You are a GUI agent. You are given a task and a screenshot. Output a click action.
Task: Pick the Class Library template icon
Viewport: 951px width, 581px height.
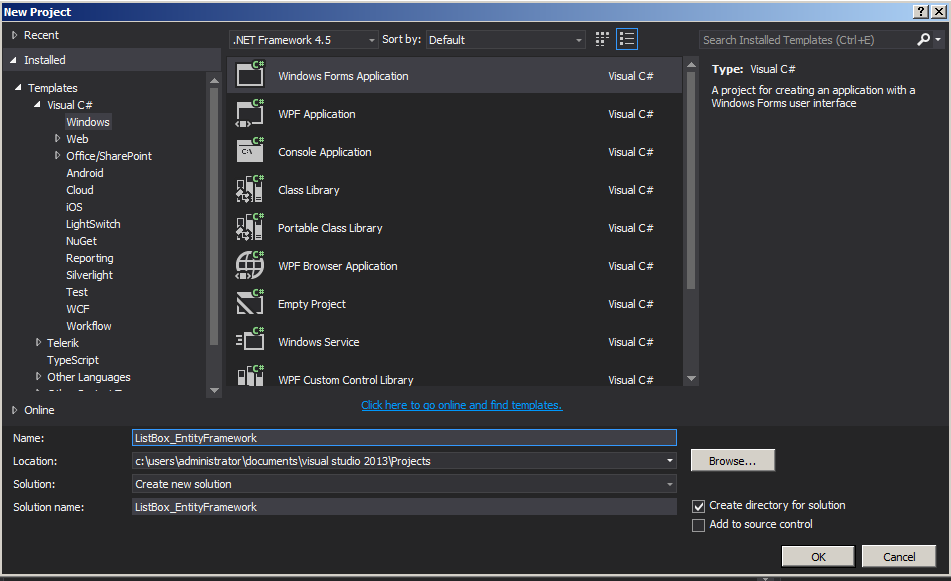click(250, 190)
